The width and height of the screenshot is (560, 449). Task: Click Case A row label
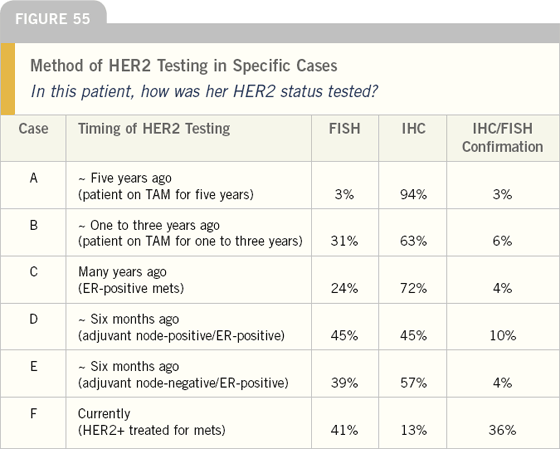[x=34, y=178]
